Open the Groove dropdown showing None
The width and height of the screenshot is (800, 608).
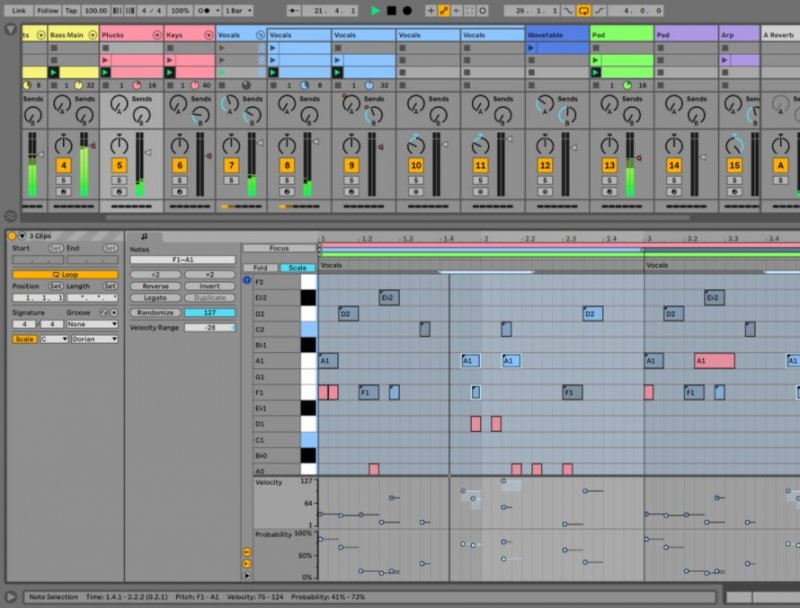pyautogui.click(x=91, y=323)
